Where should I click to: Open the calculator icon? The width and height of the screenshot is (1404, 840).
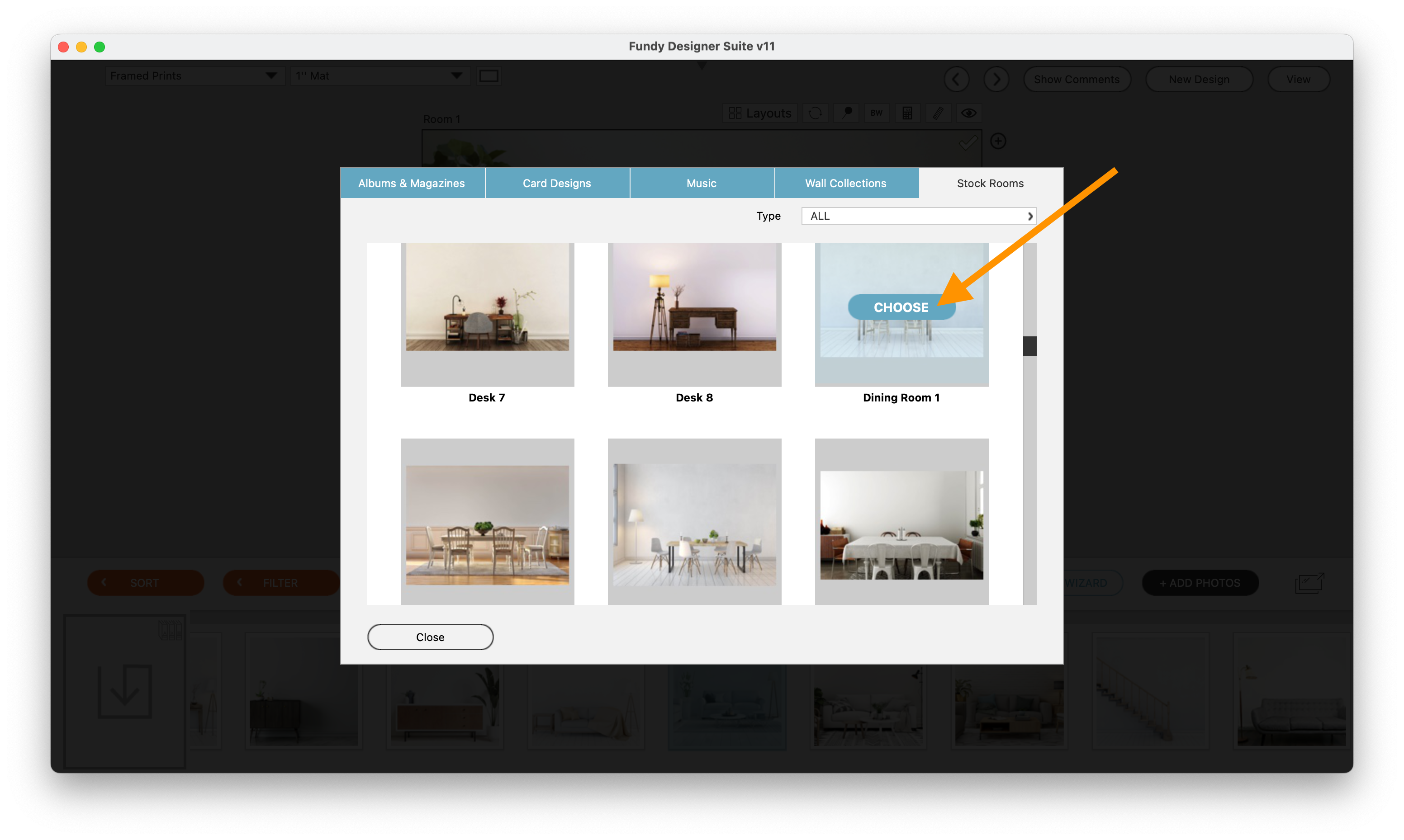pos(907,113)
